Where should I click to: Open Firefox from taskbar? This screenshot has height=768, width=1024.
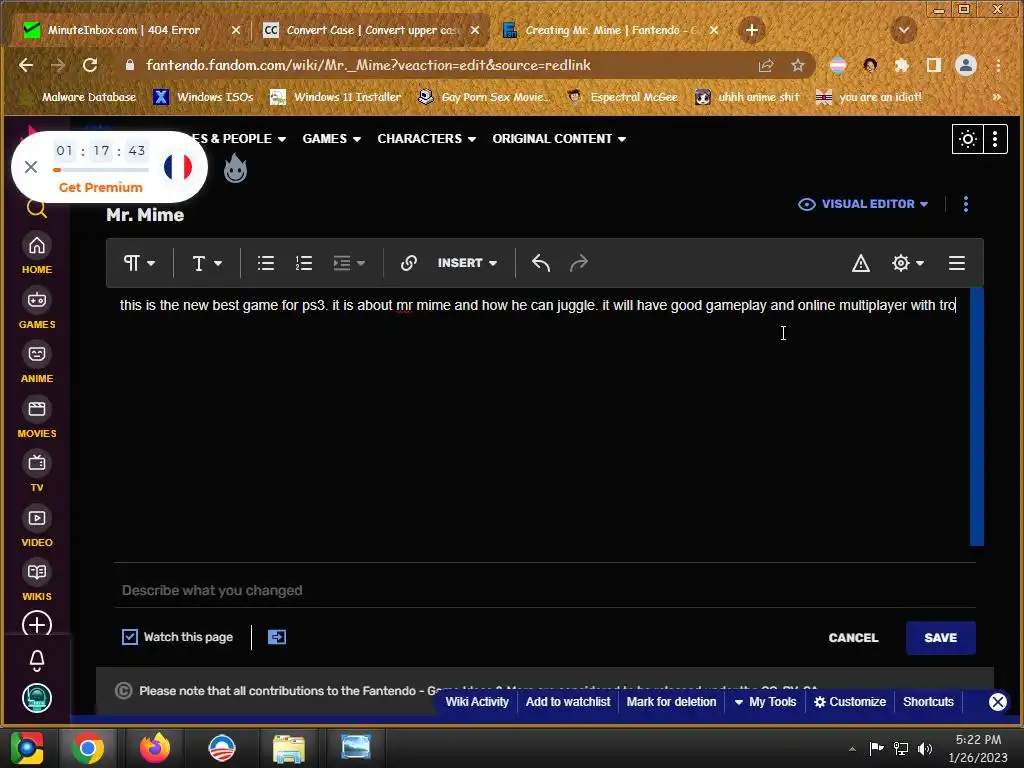155,748
